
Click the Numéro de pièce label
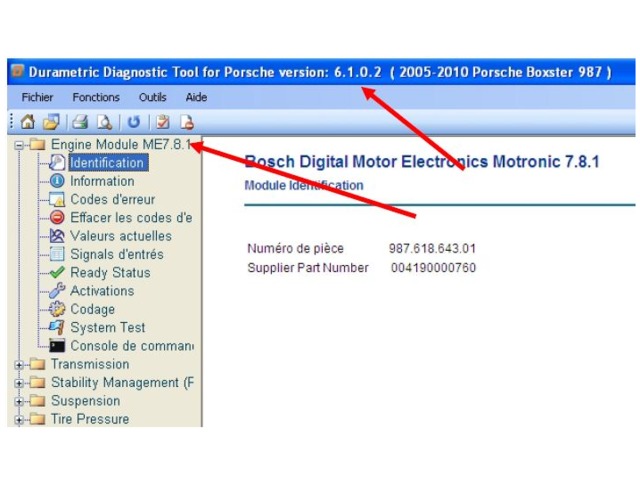296,248
